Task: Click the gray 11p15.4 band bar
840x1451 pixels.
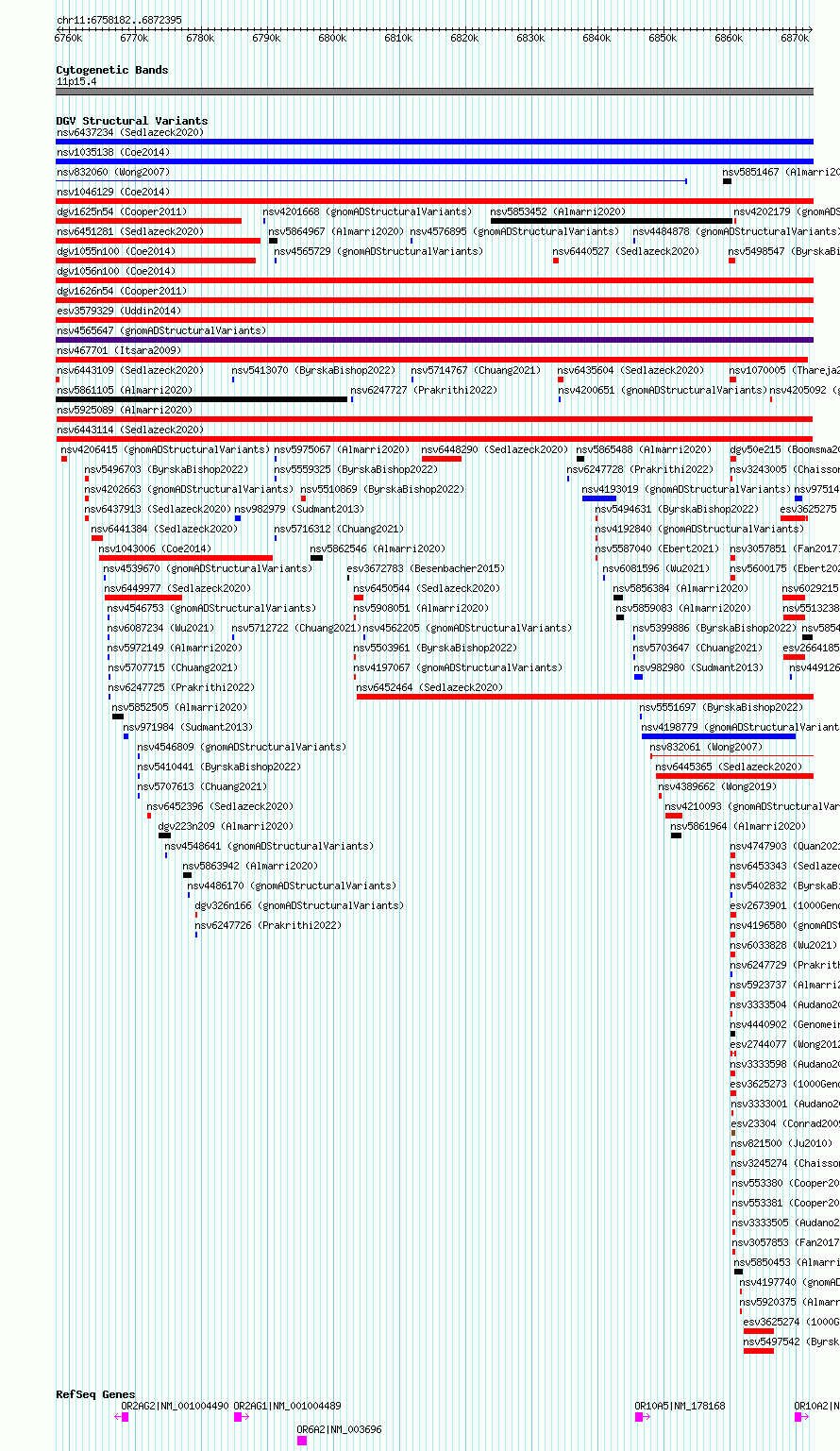Action: [x=435, y=92]
